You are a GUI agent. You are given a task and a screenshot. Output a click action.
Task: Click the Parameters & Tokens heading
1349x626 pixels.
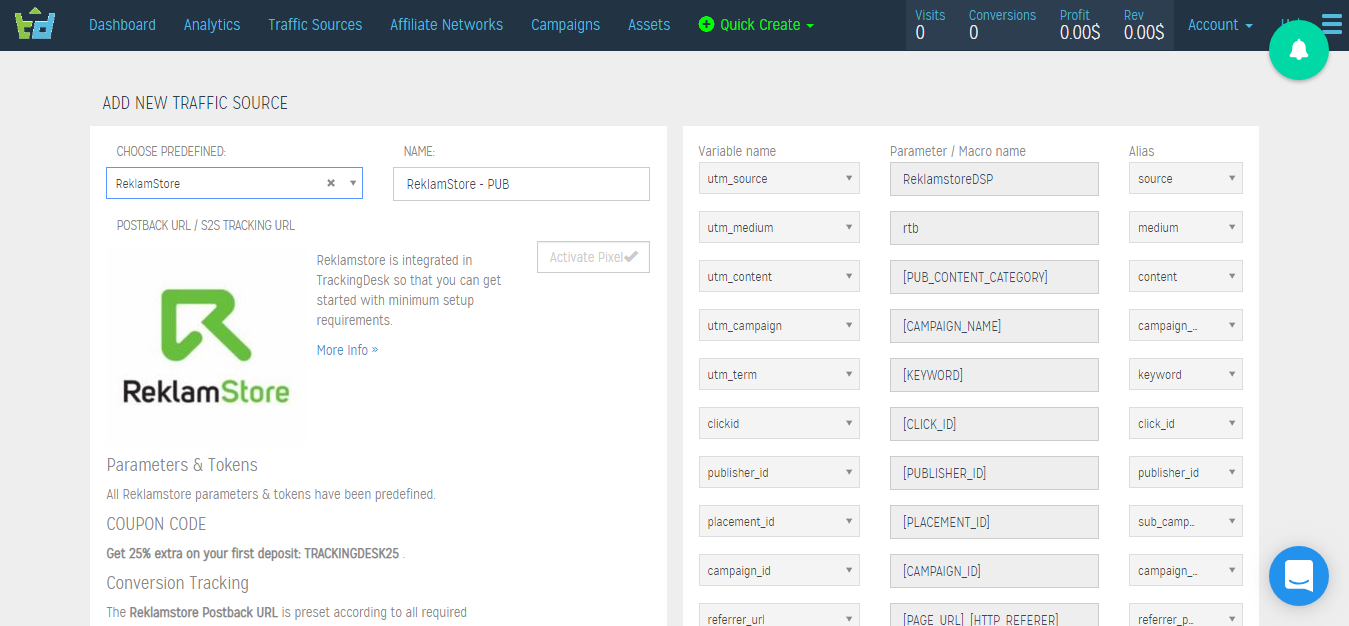point(182,465)
